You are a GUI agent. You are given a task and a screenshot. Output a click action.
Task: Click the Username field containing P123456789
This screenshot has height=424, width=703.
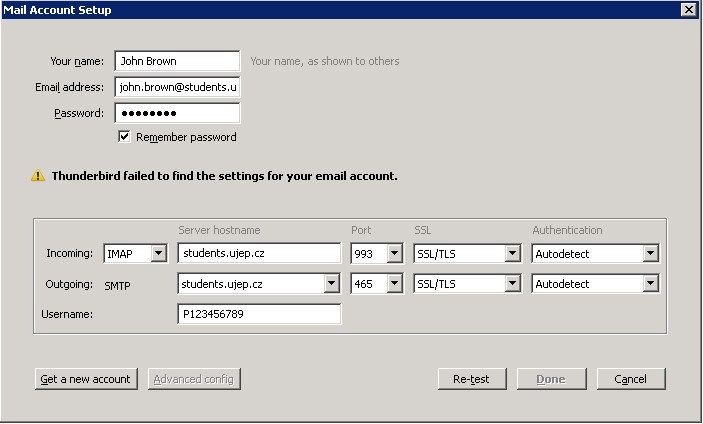(259, 314)
